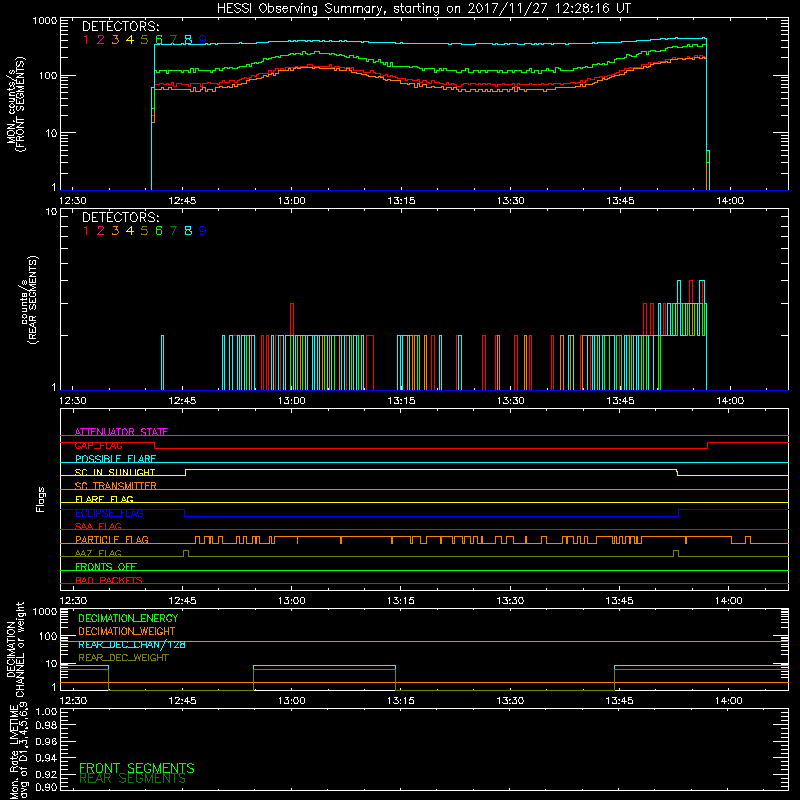Click the 0.92 tick on the livetime axis

pos(46,774)
